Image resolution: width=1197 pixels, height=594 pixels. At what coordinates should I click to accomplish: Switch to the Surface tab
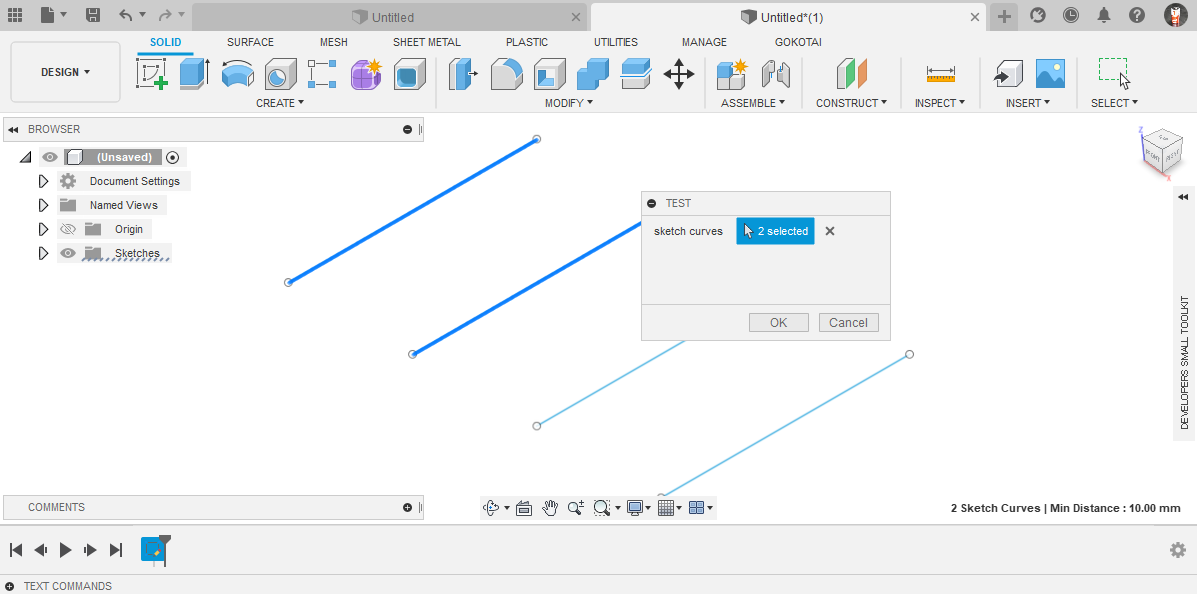coord(250,42)
